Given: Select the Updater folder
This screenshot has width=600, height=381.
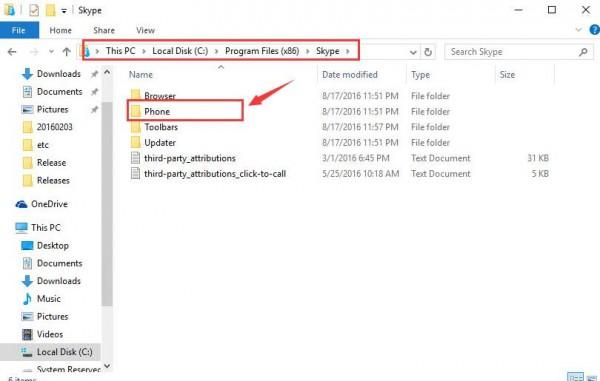Looking at the screenshot, I should pyautogui.click(x=160, y=143).
